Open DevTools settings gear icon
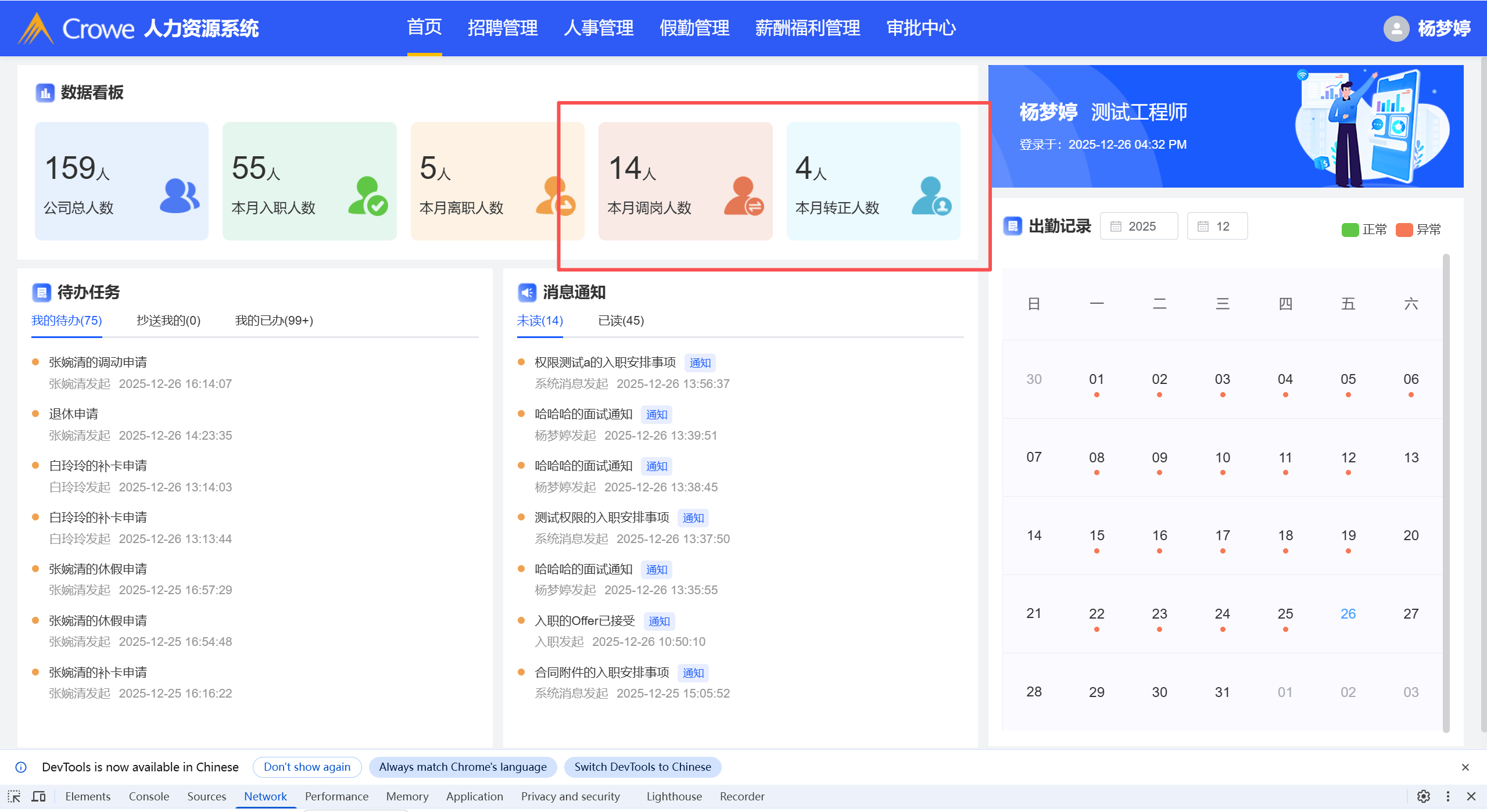This screenshot has height=812, width=1487. pyautogui.click(x=1423, y=796)
